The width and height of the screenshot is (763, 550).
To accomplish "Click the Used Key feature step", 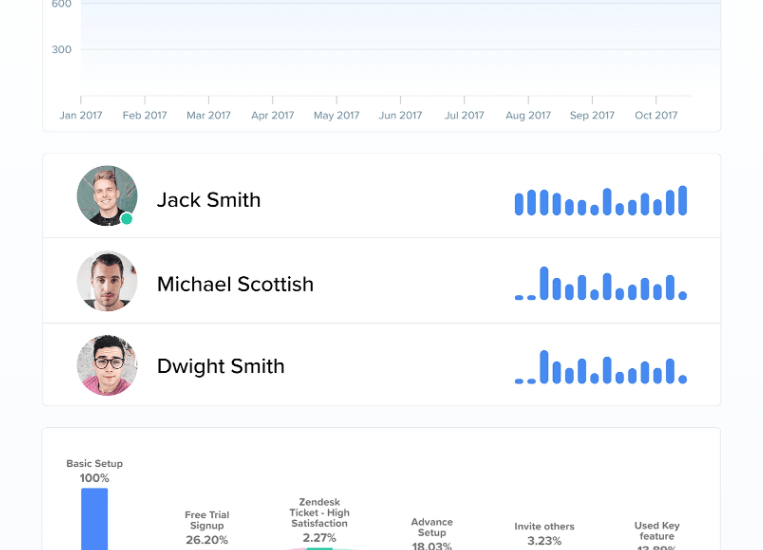I will coord(656,532).
